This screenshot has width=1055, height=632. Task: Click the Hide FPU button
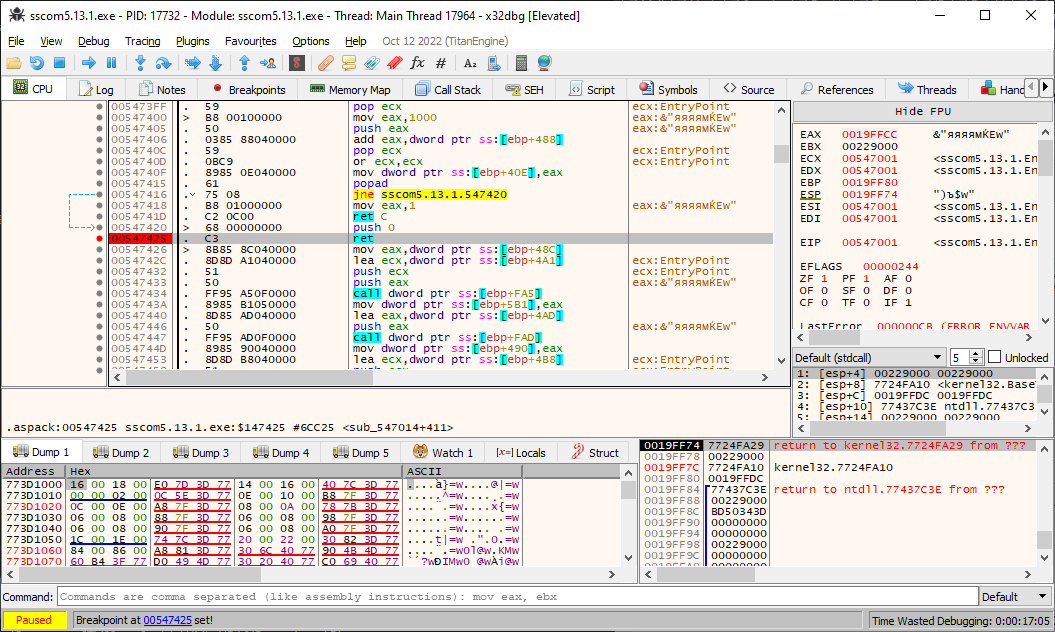(x=922, y=111)
